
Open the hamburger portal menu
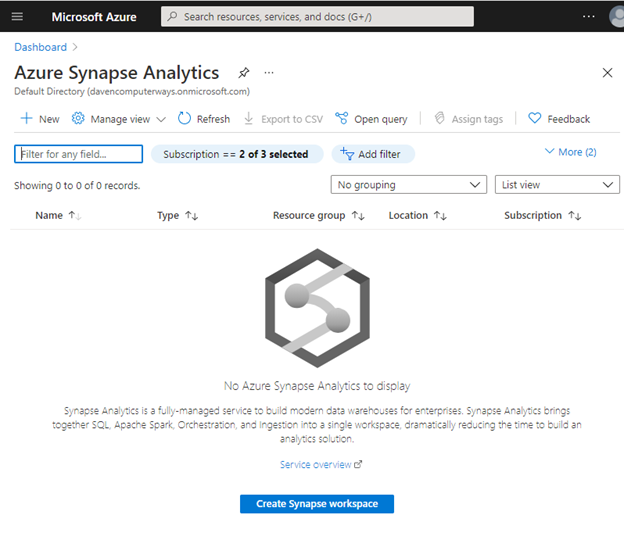17,17
